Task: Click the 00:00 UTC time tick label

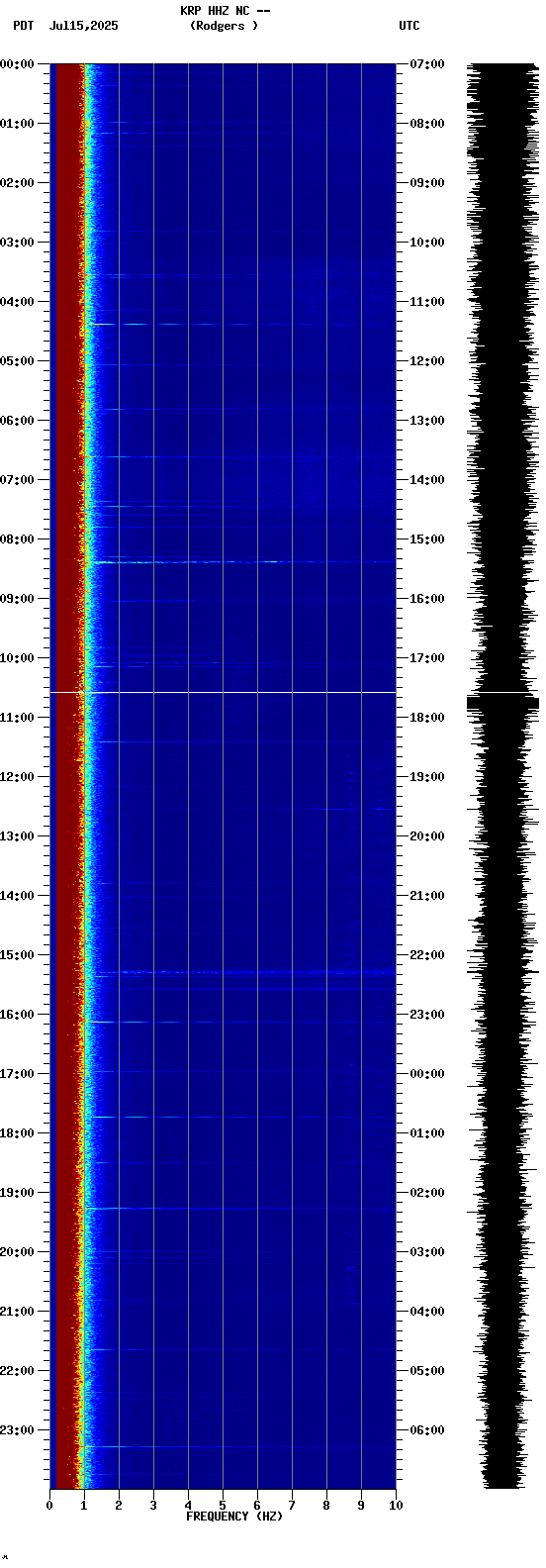Action: [427, 1074]
